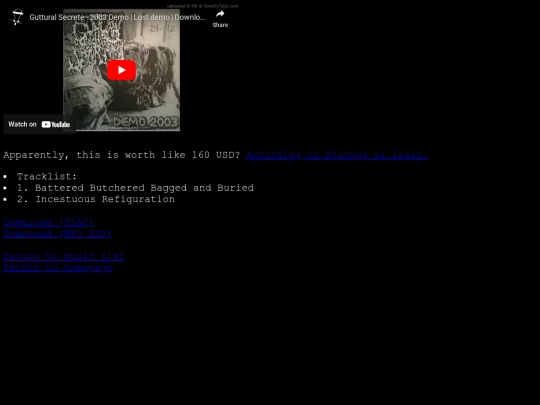This screenshot has width=540, height=405.
Task: Click text 'Apparently, this is worth like 160 USD?'
Action: click(122, 155)
